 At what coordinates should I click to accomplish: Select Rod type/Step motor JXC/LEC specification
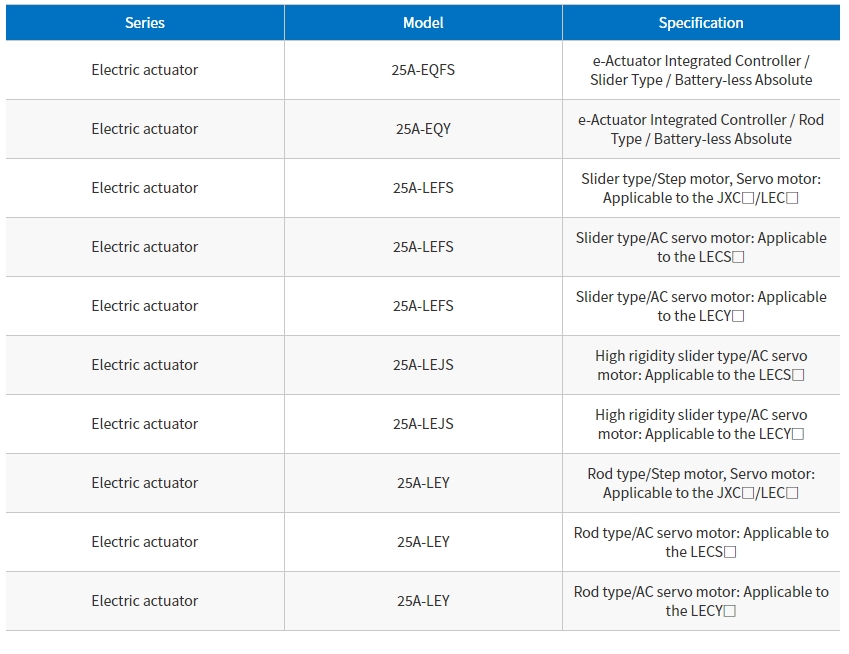pos(701,483)
